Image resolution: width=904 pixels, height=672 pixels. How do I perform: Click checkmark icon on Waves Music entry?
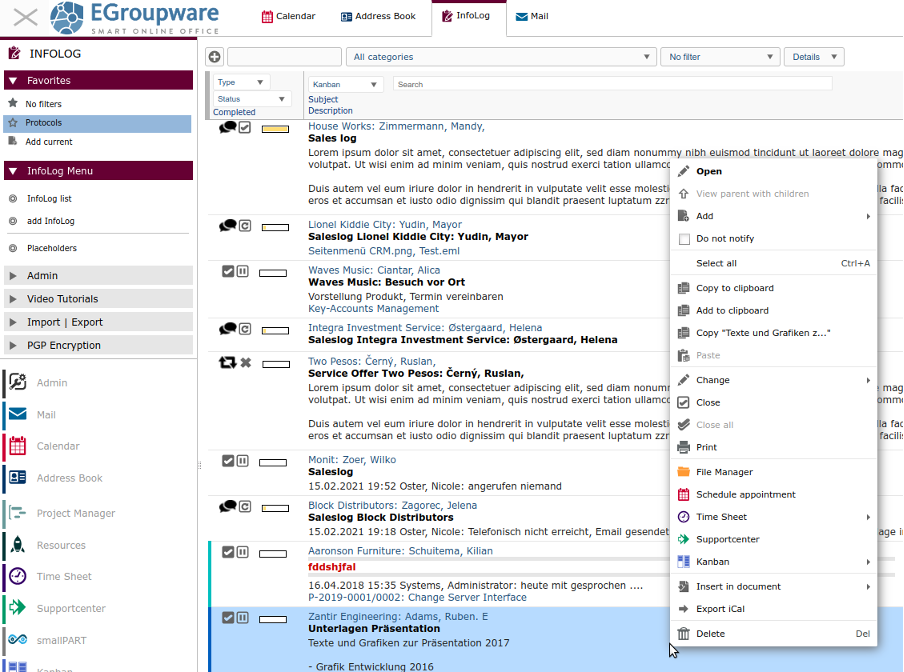[x=228, y=271]
